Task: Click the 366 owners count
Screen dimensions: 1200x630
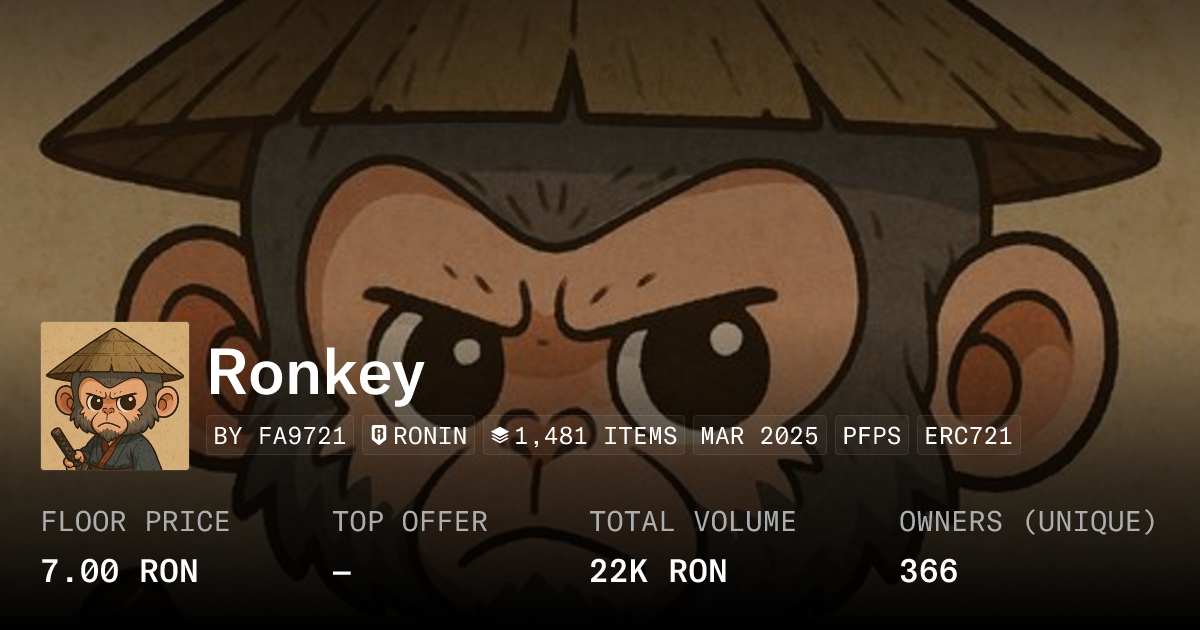Action: click(929, 572)
